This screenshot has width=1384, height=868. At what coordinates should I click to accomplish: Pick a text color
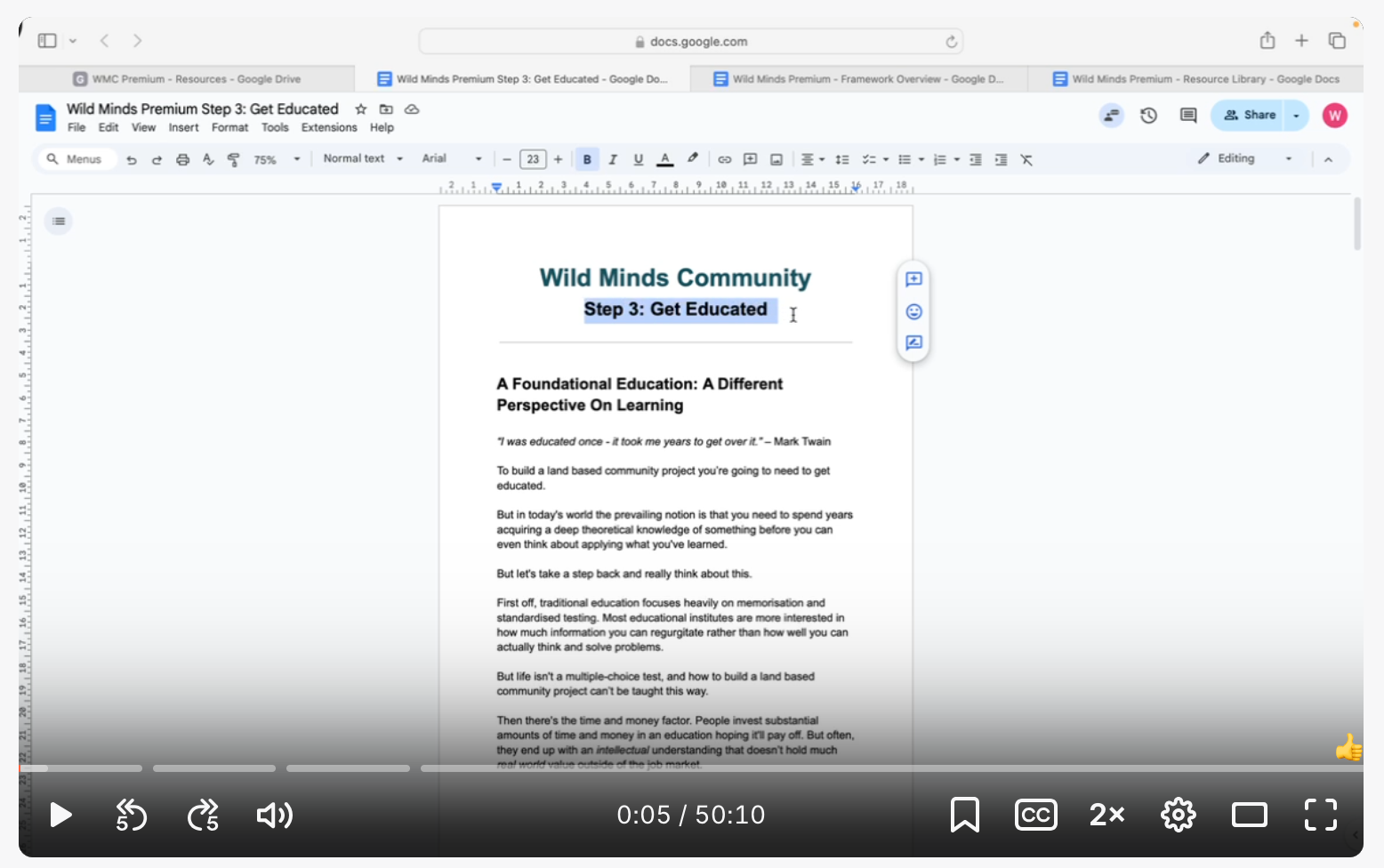pos(664,160)
